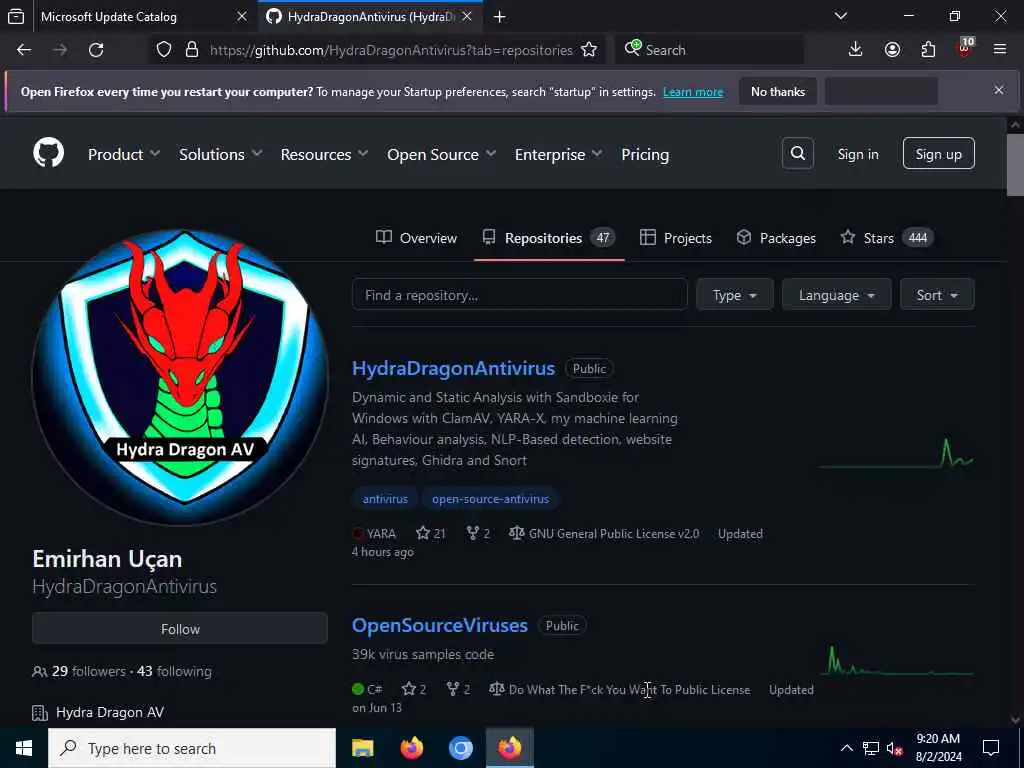The height and width of the screenshot is (768, 1024).
Task: Go back with browser back arrow
Action: click(24, 50)
